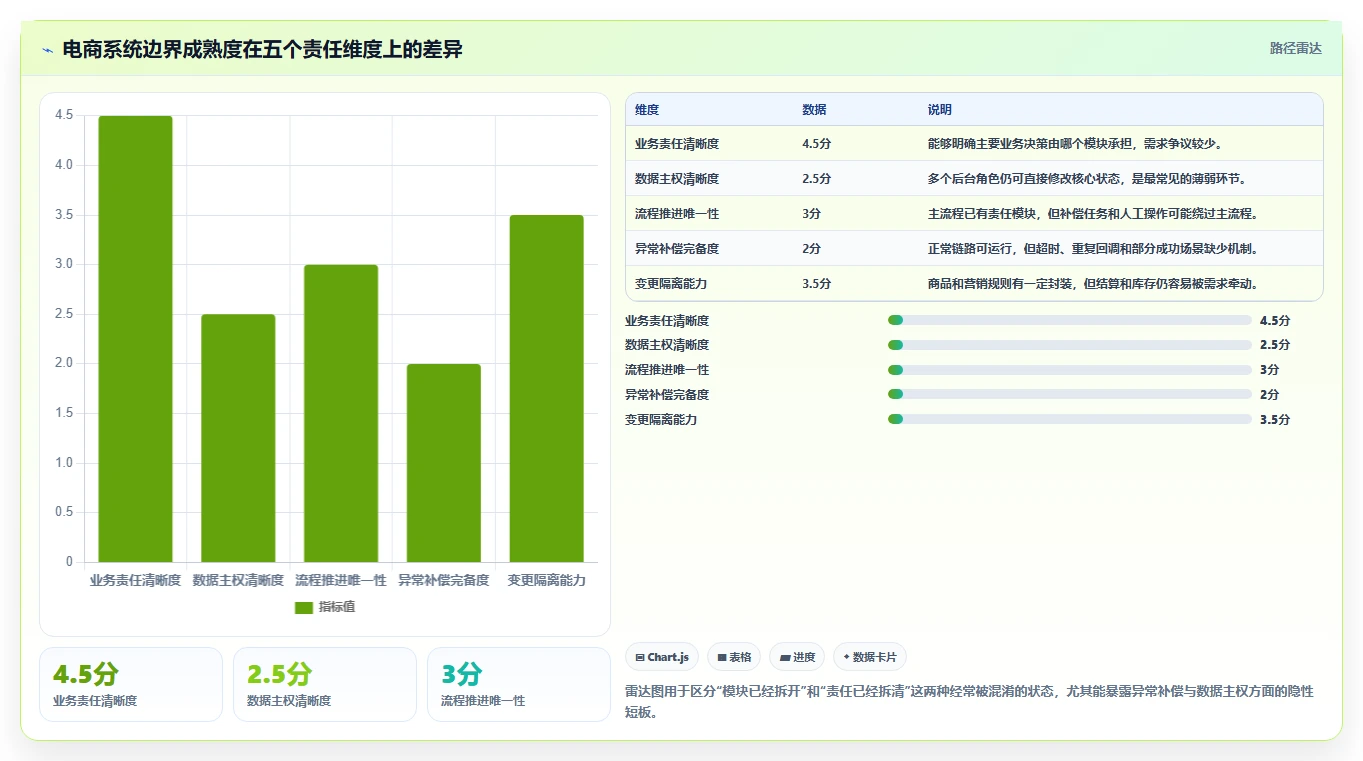This screenshot has height=761, width=1363.
Task: Click the 3.5分 value in table
Action: 817,284
